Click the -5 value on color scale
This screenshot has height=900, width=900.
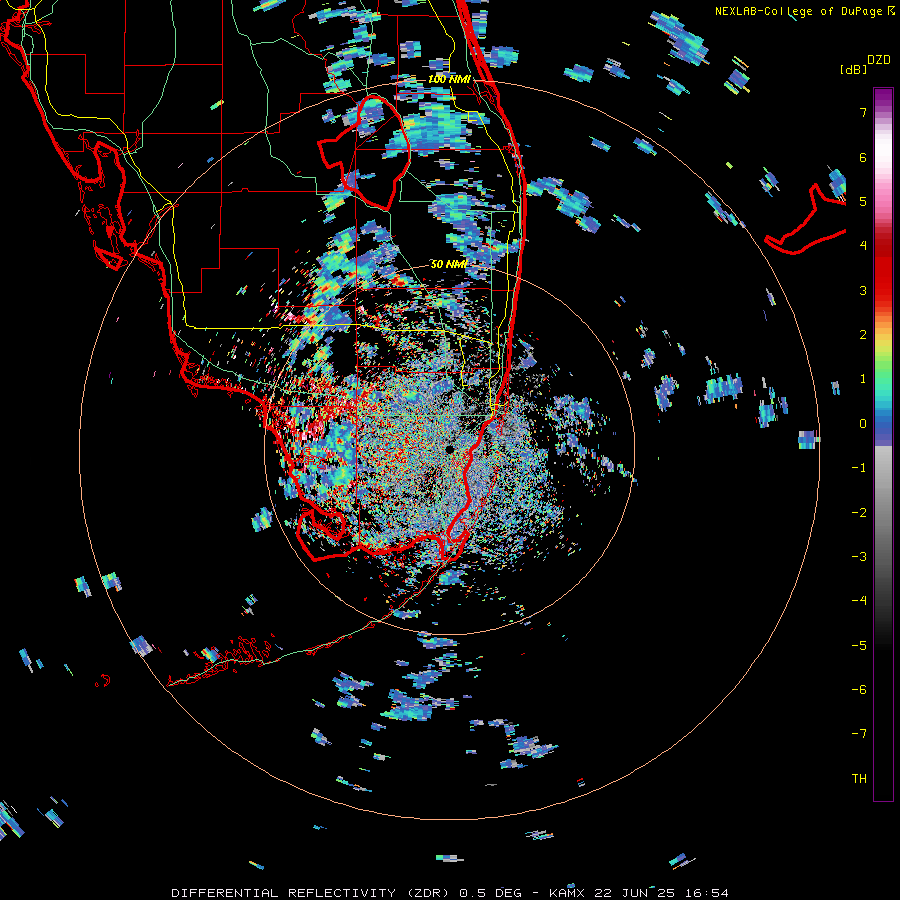coord(859,646)
